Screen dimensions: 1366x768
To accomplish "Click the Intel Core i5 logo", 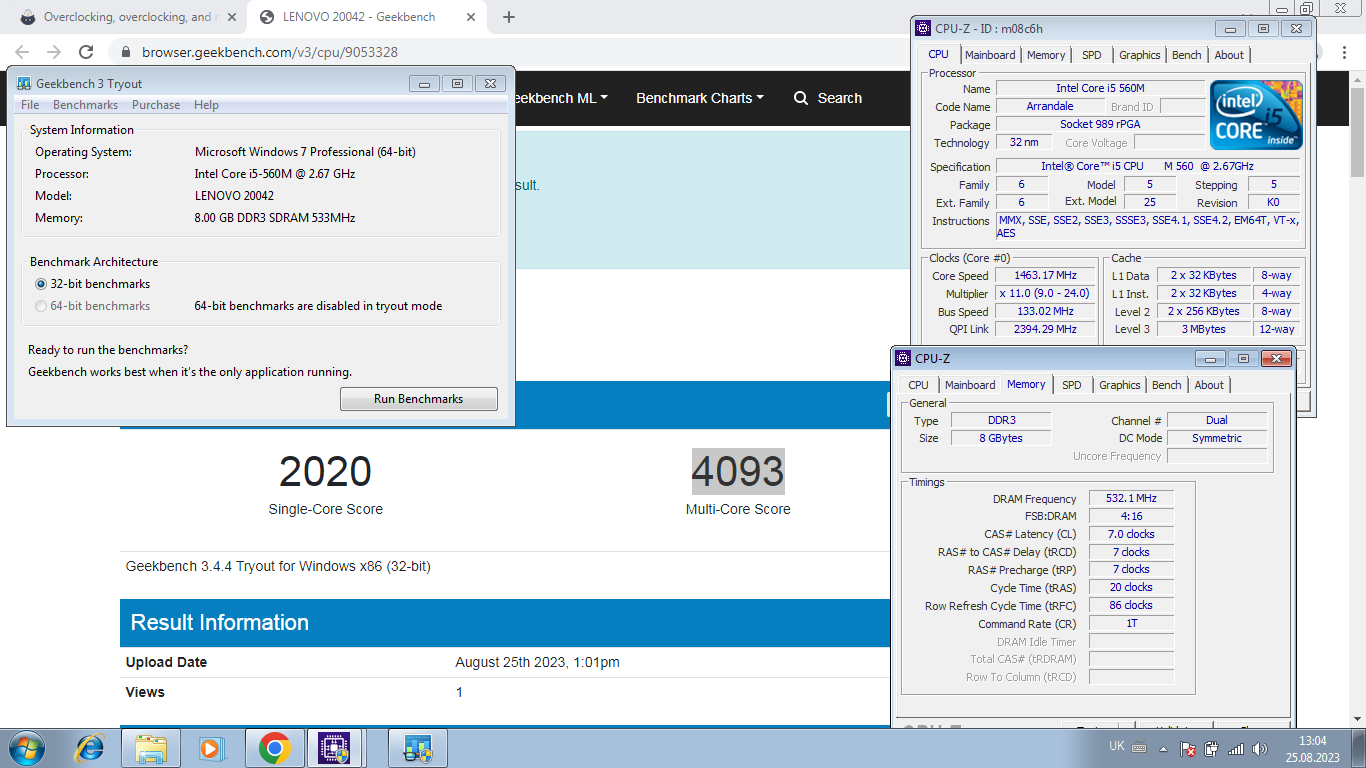I will tap(1257, 115).
